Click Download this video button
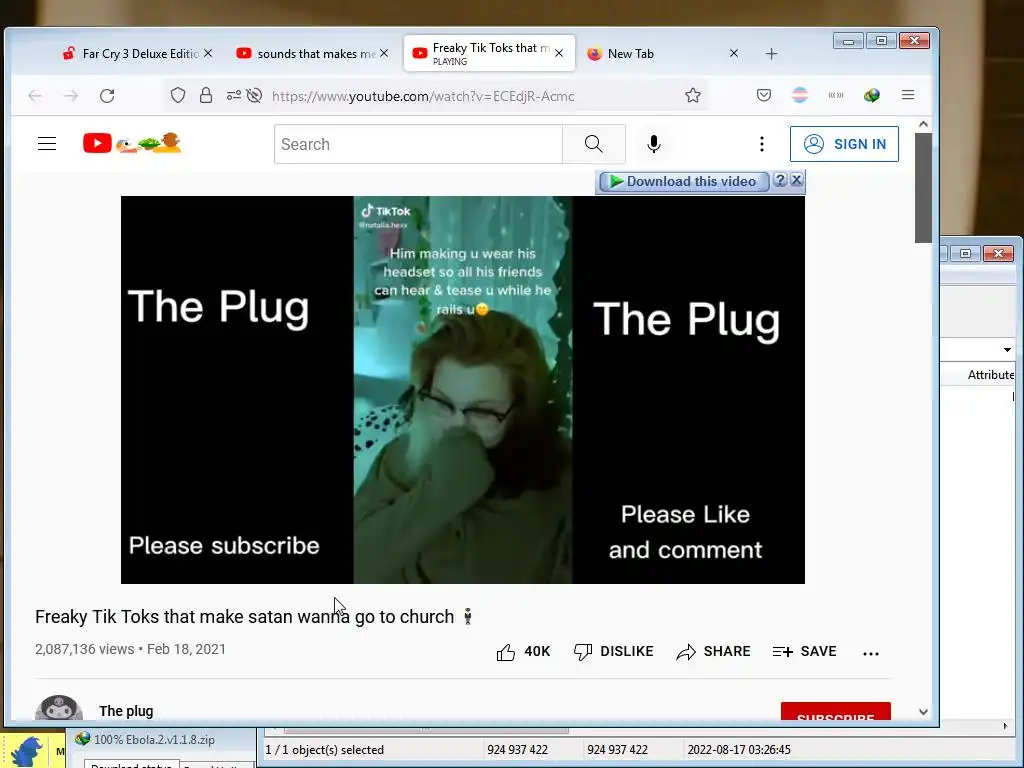The width and height of the screenshot is (1024, 768). (683, 182)
